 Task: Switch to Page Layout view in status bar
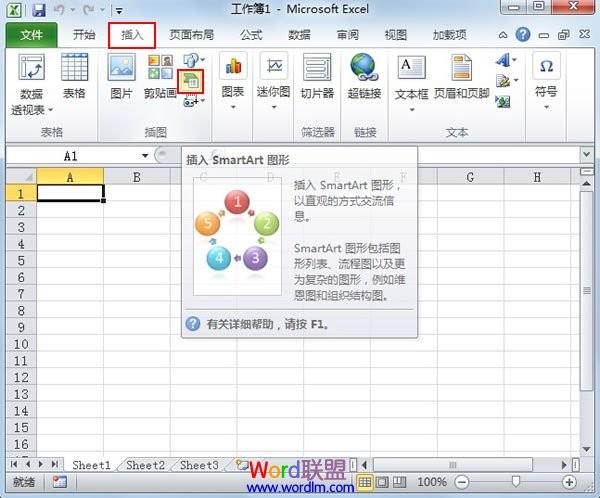tap(382, 482)
